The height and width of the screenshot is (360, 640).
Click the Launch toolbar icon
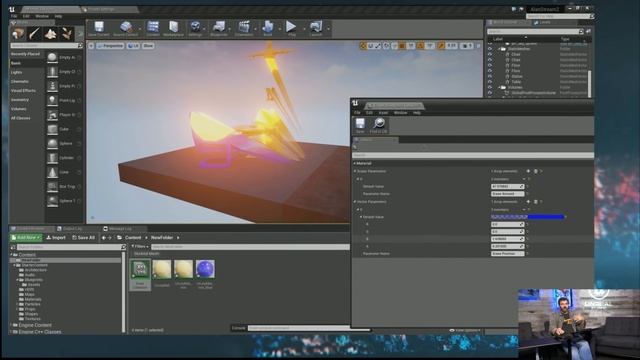click(316, 29)
